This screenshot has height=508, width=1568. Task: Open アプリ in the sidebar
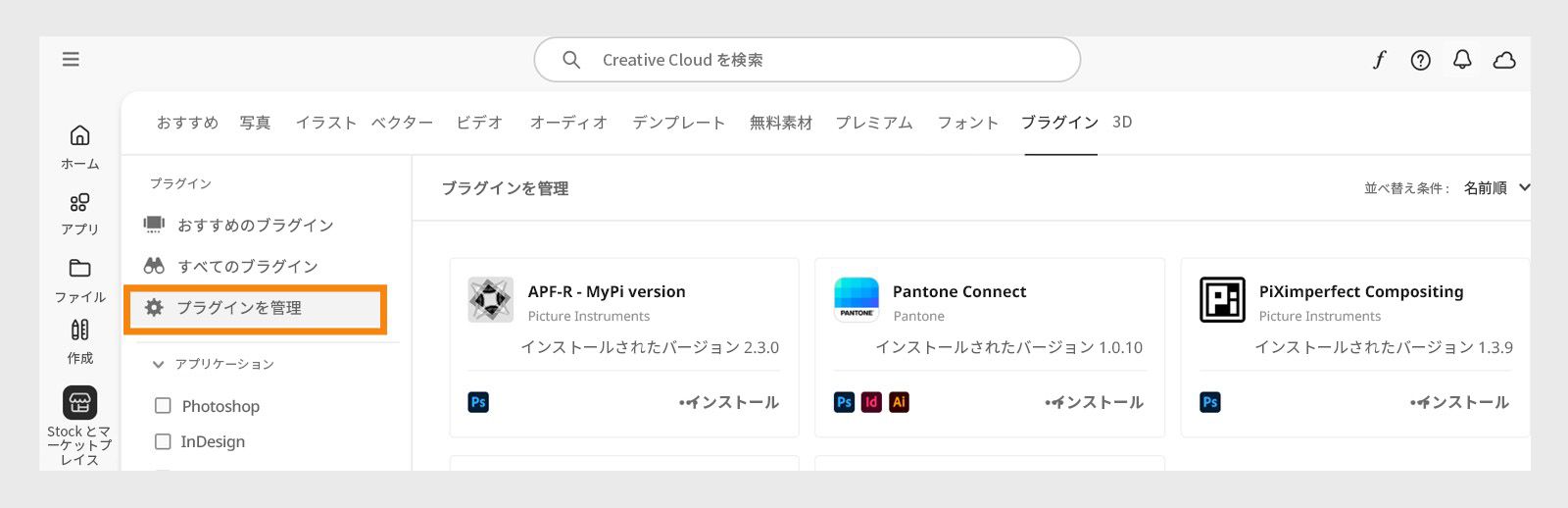click(80, 214)
